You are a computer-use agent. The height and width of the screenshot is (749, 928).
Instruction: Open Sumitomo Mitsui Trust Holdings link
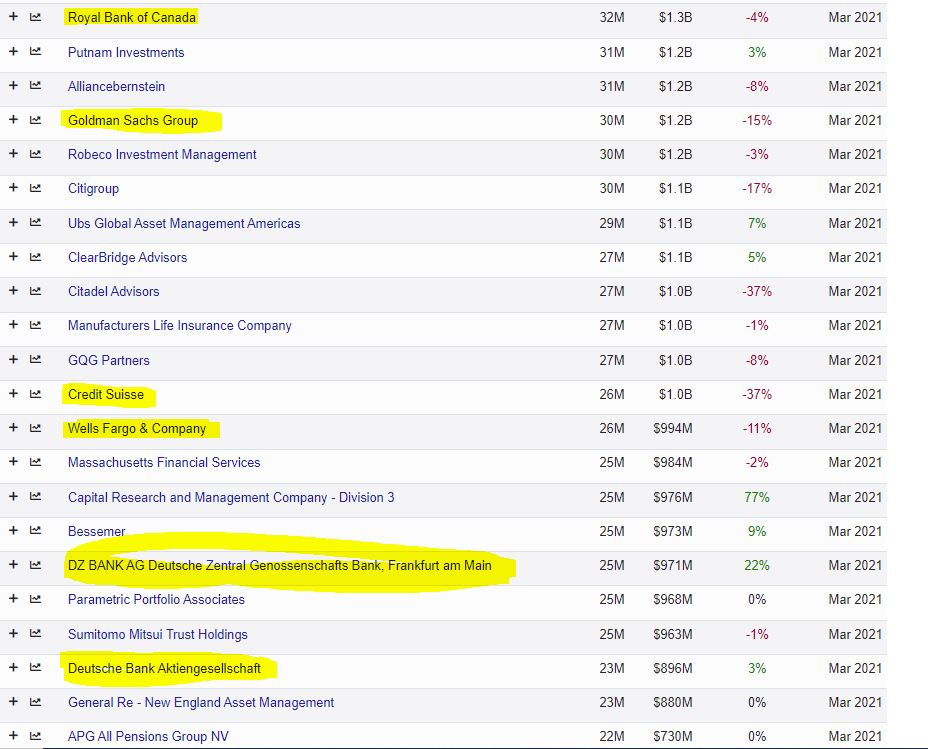pyautogui.click(x=157, y=634)
